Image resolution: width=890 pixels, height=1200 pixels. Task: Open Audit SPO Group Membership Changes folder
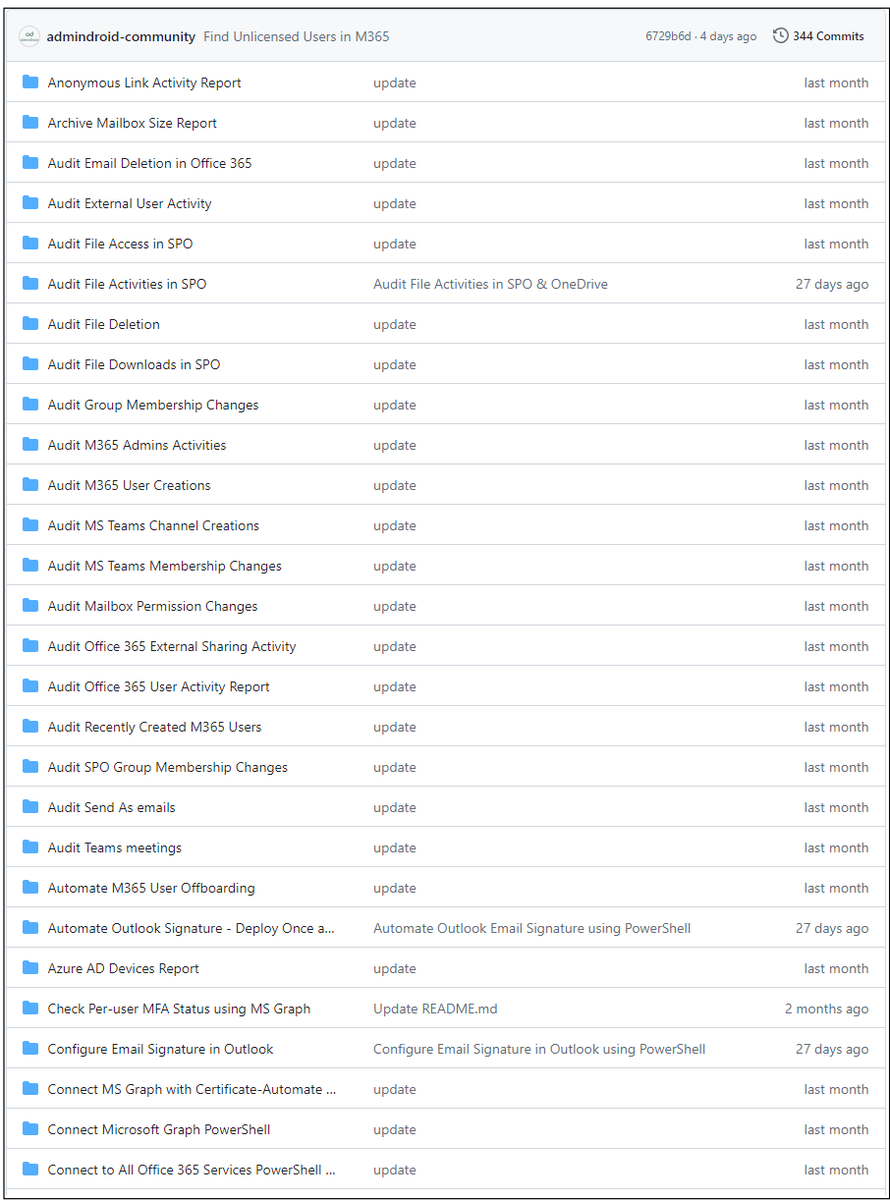pos(168,767)
